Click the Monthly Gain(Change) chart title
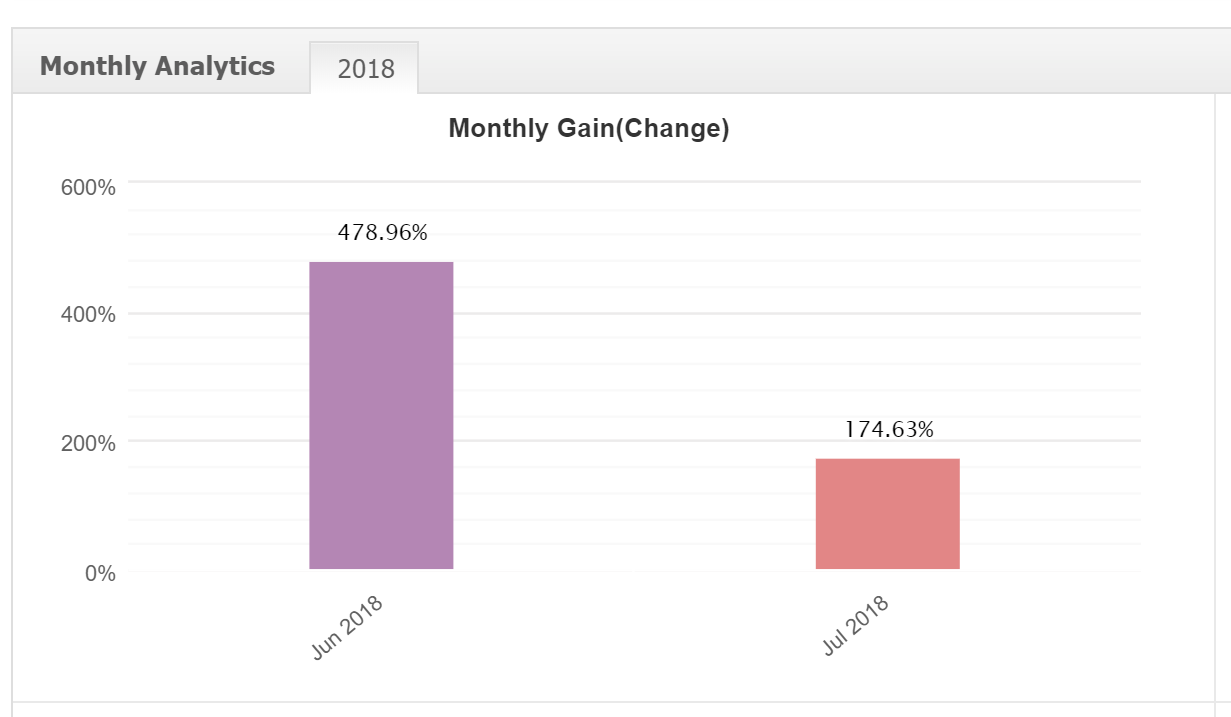This screenshot has height=717, width=1231. point(588,129)
